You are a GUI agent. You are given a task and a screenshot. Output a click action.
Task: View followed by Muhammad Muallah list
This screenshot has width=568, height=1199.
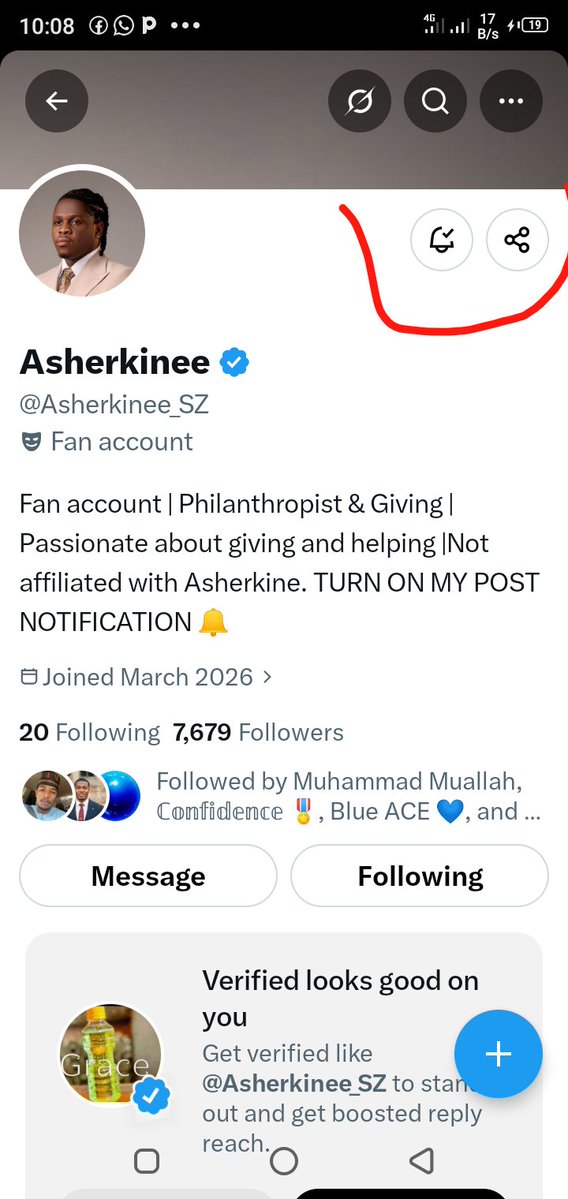(x=280, y=796)
